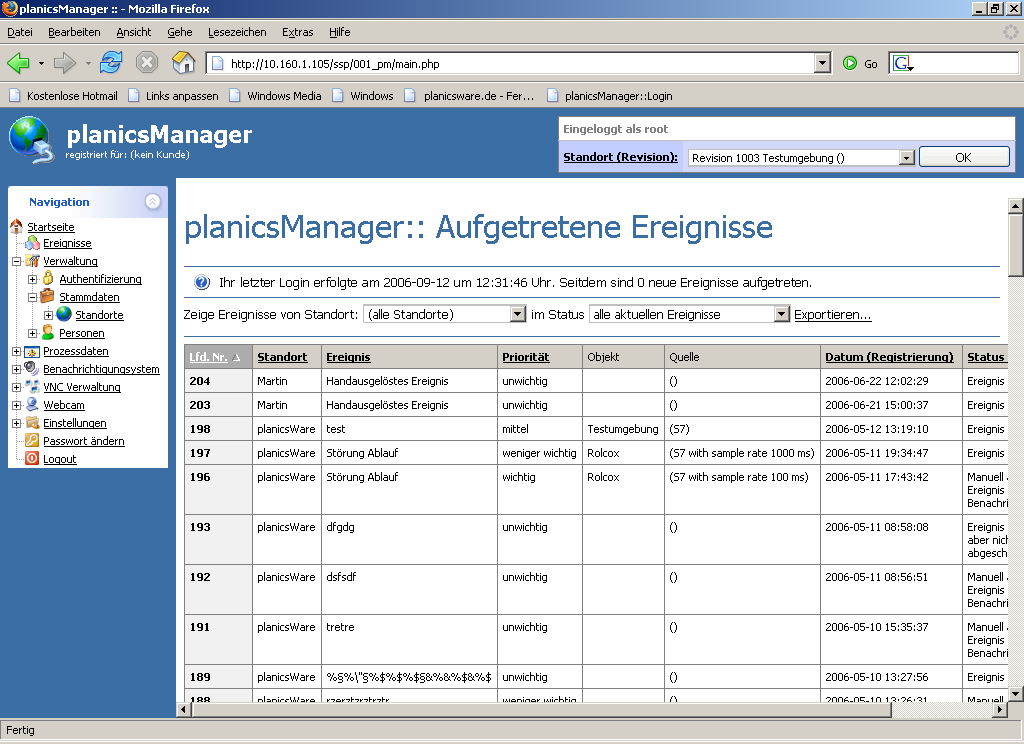Open the Home page icon
The height and width of the screenshot is (744, 1024).
(x=184, y=63)
